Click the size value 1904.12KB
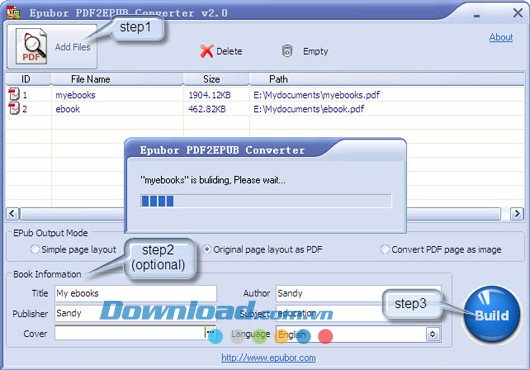The width and height of the screenshot is (530, 370). (x=210, y=95)
